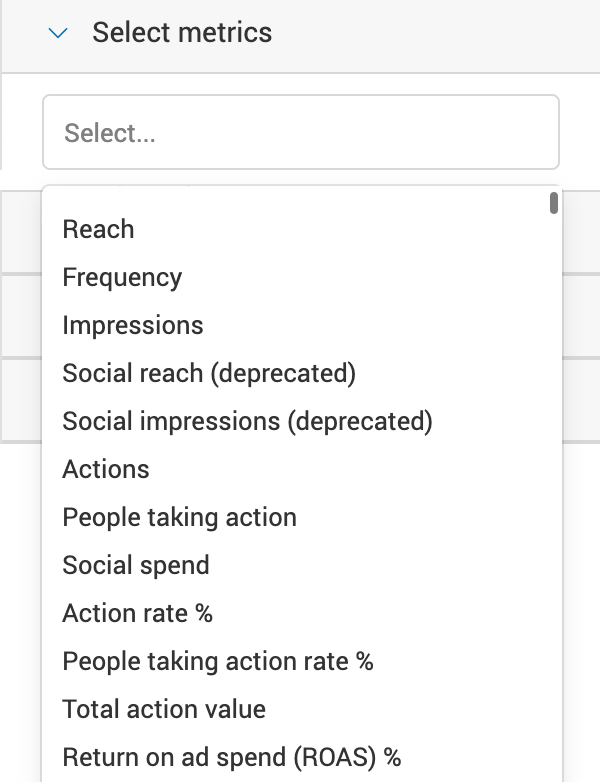The width and height of the screenshot is (600, 782).
Task: Pick People taking action option
Action: (x=179, y=517)
